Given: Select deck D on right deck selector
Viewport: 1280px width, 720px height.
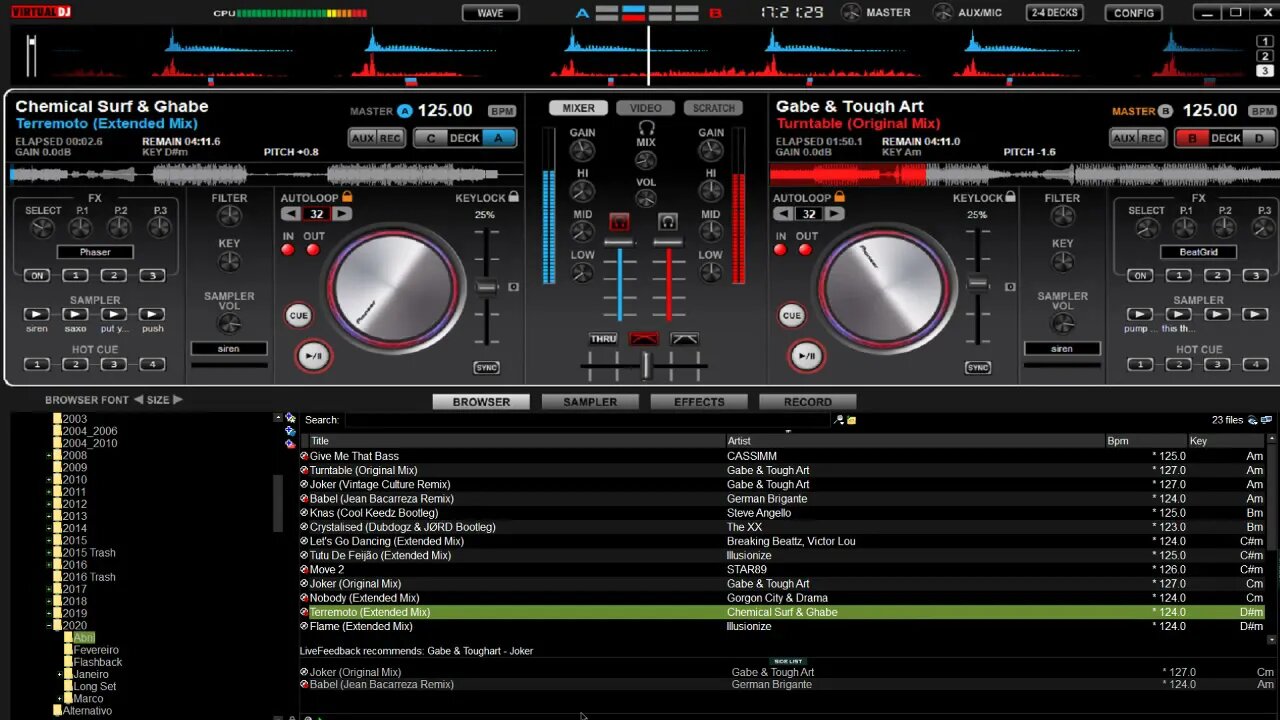Looking at the screenshot, I should tap(1259, 138).
